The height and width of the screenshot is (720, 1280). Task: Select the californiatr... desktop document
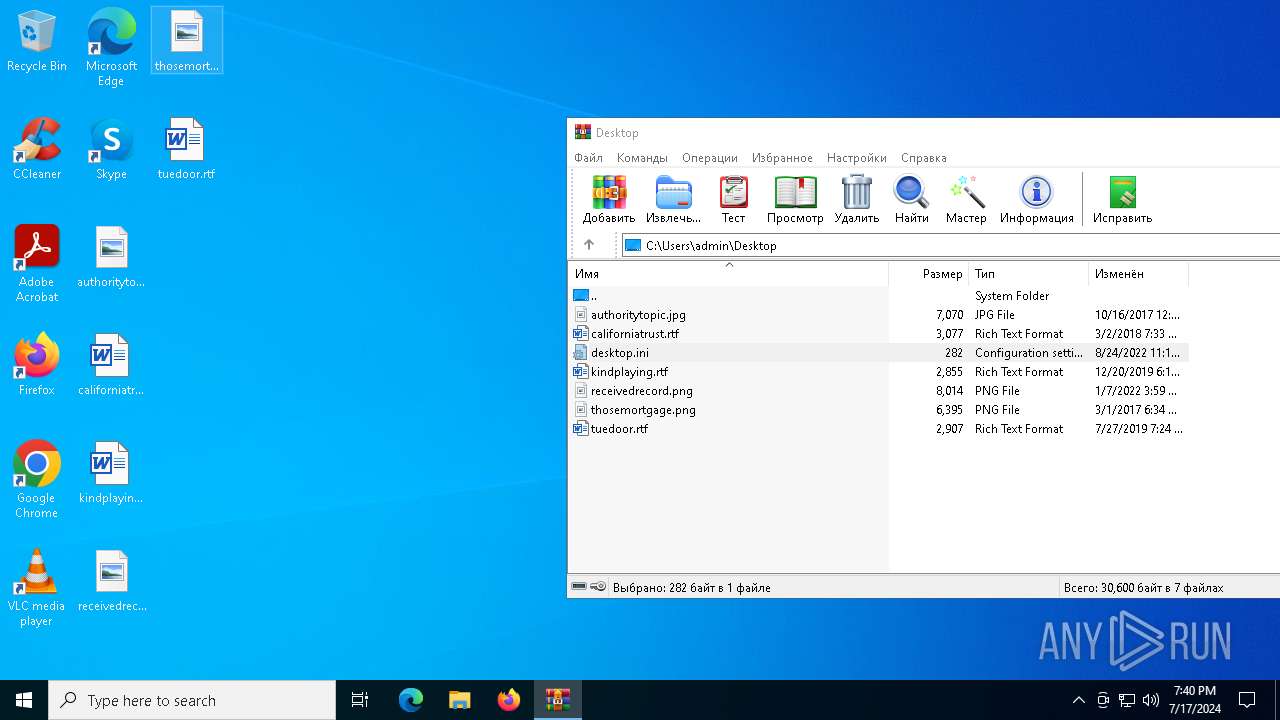click(x=111, y=365)
